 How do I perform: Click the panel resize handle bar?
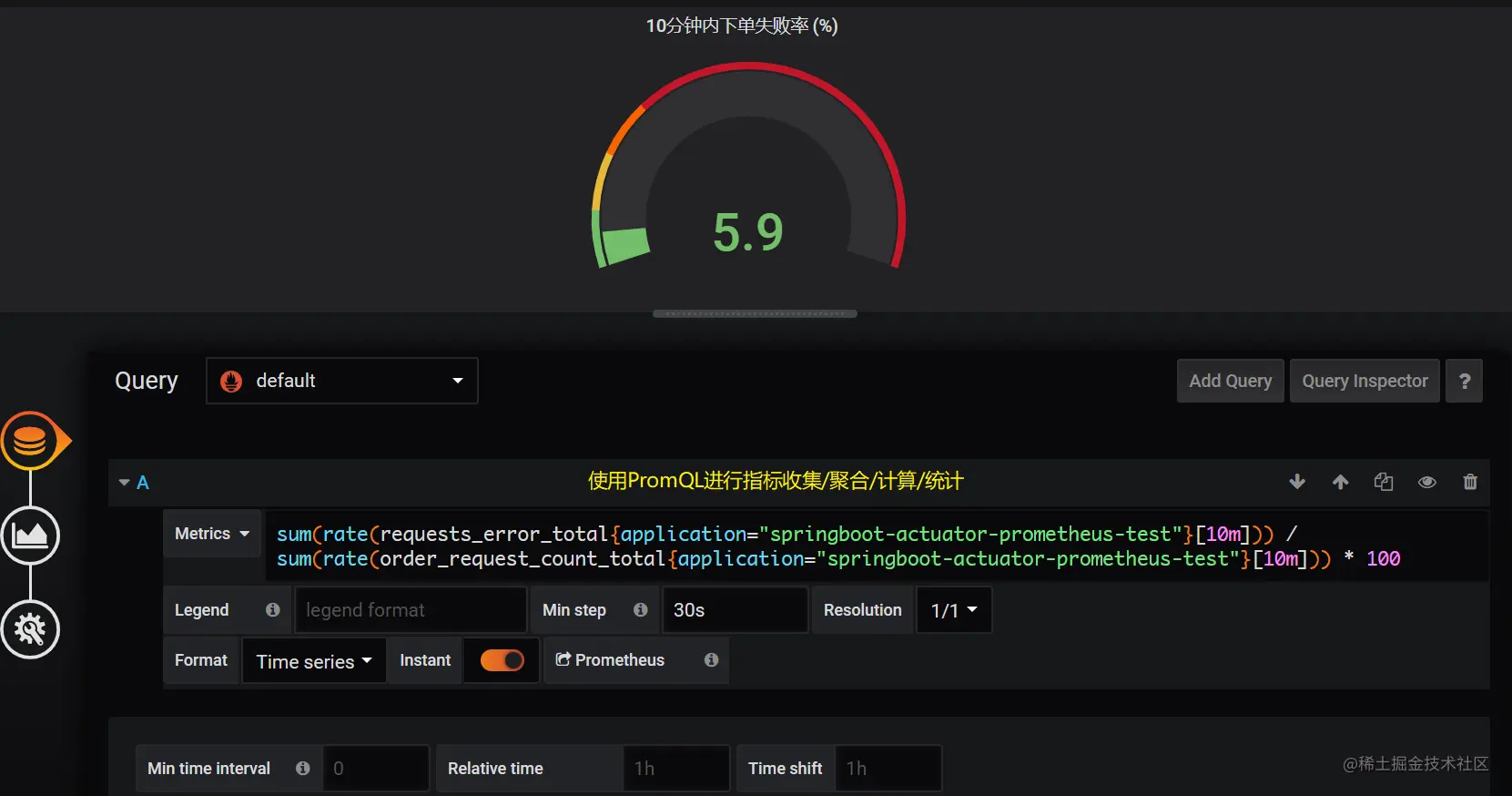755,313
